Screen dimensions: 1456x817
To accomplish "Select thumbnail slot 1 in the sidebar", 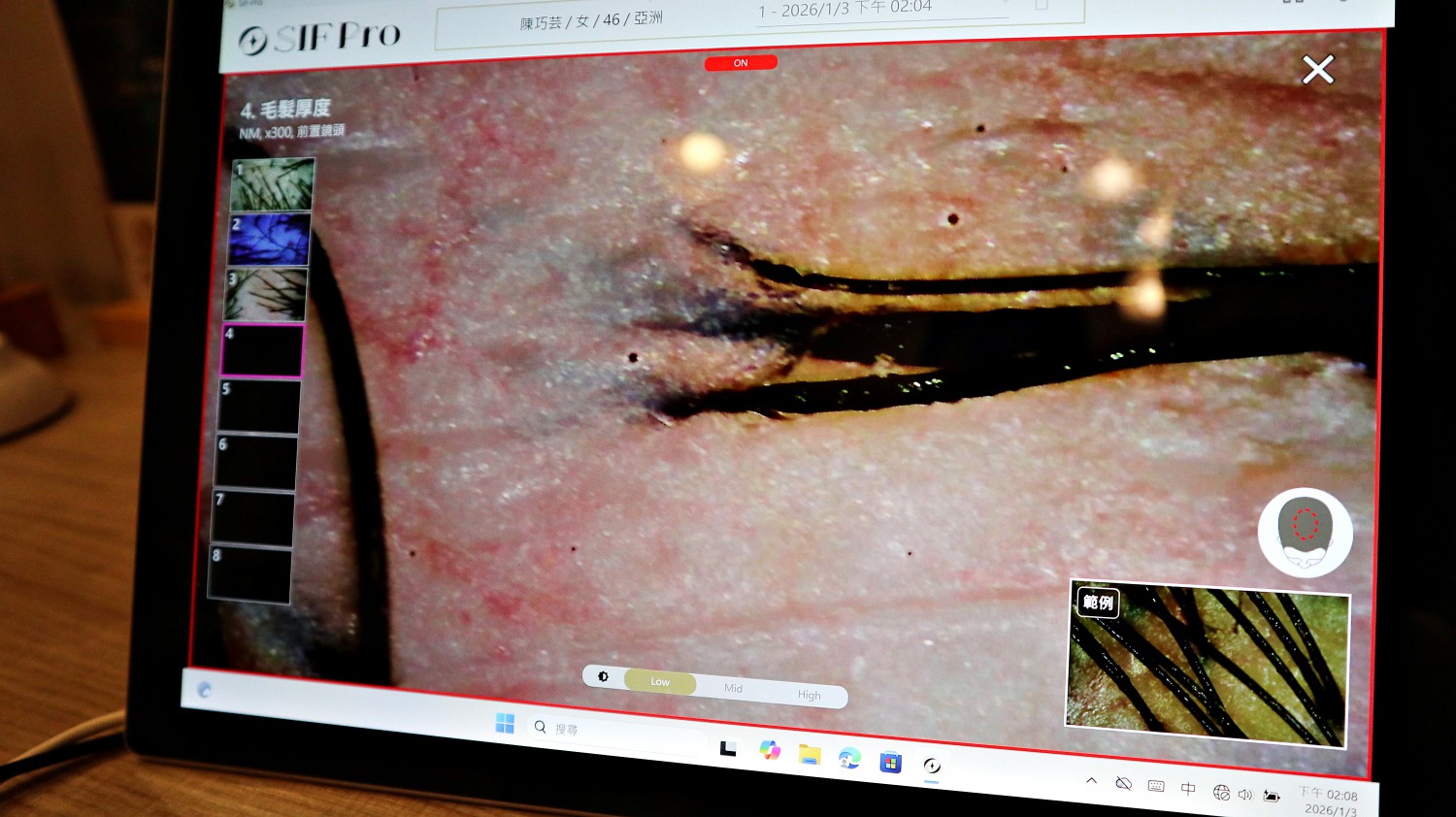I will pos(273,184).
